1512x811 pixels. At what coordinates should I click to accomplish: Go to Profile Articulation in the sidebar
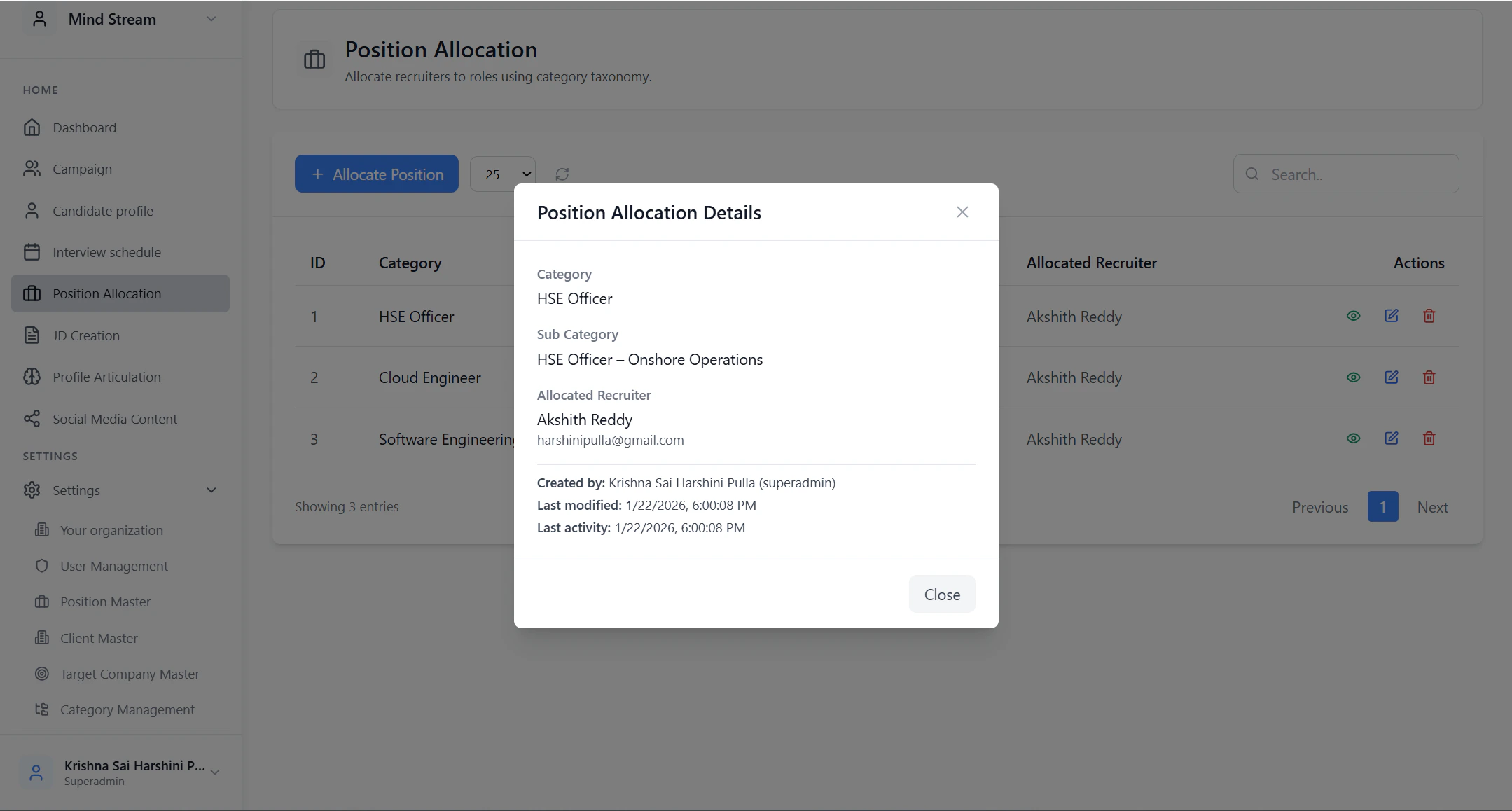click(x=106, y=377)
